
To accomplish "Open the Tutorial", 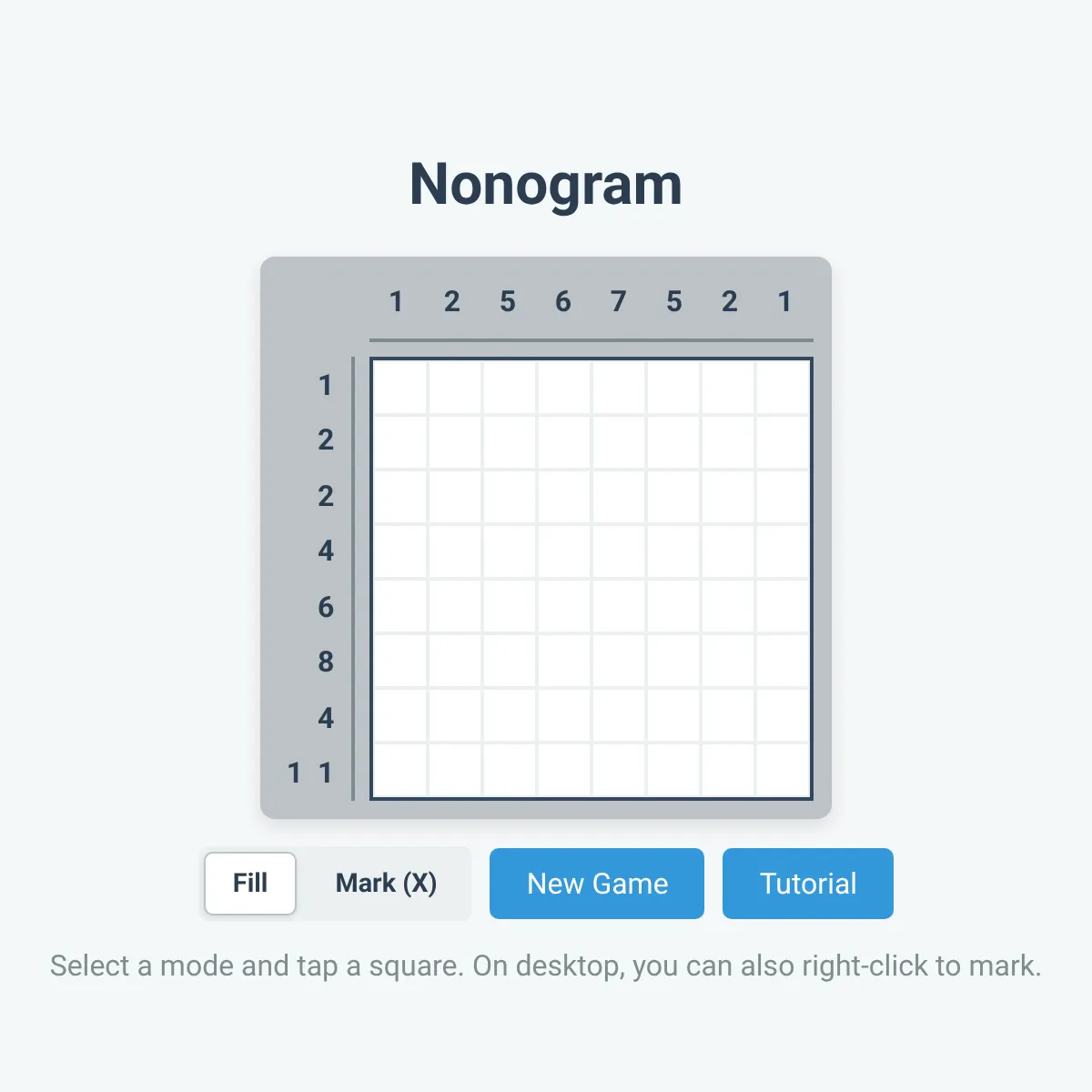I will coord(807,883).
